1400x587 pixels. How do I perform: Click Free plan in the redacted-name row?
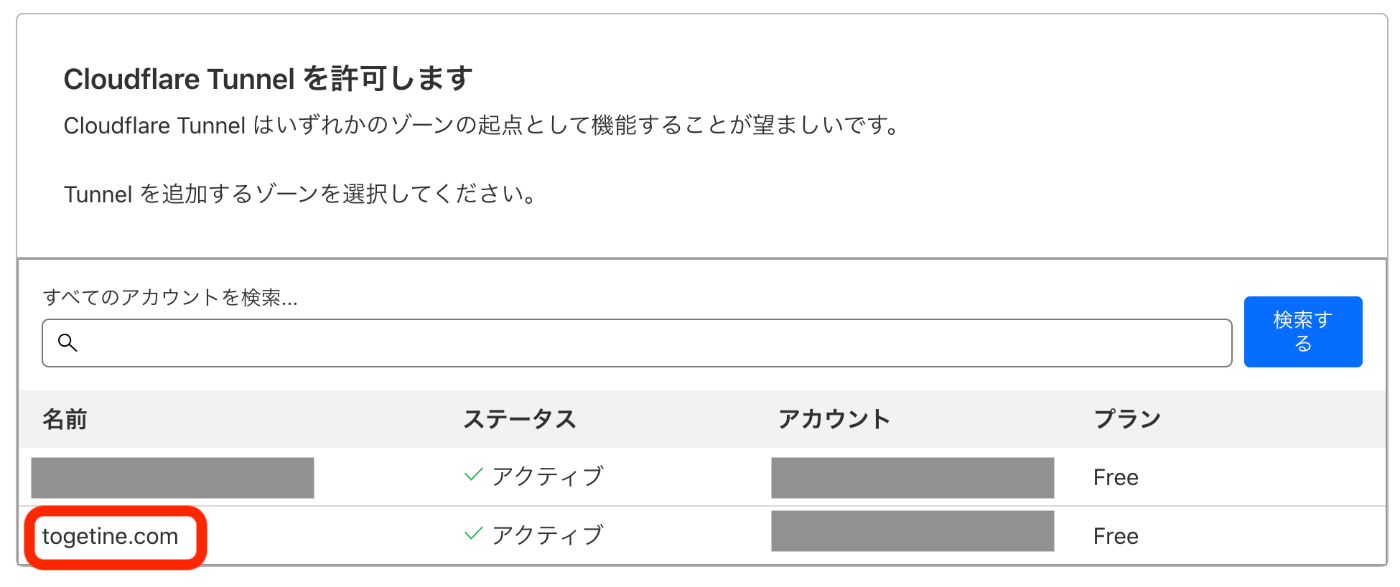[1116, 478]
